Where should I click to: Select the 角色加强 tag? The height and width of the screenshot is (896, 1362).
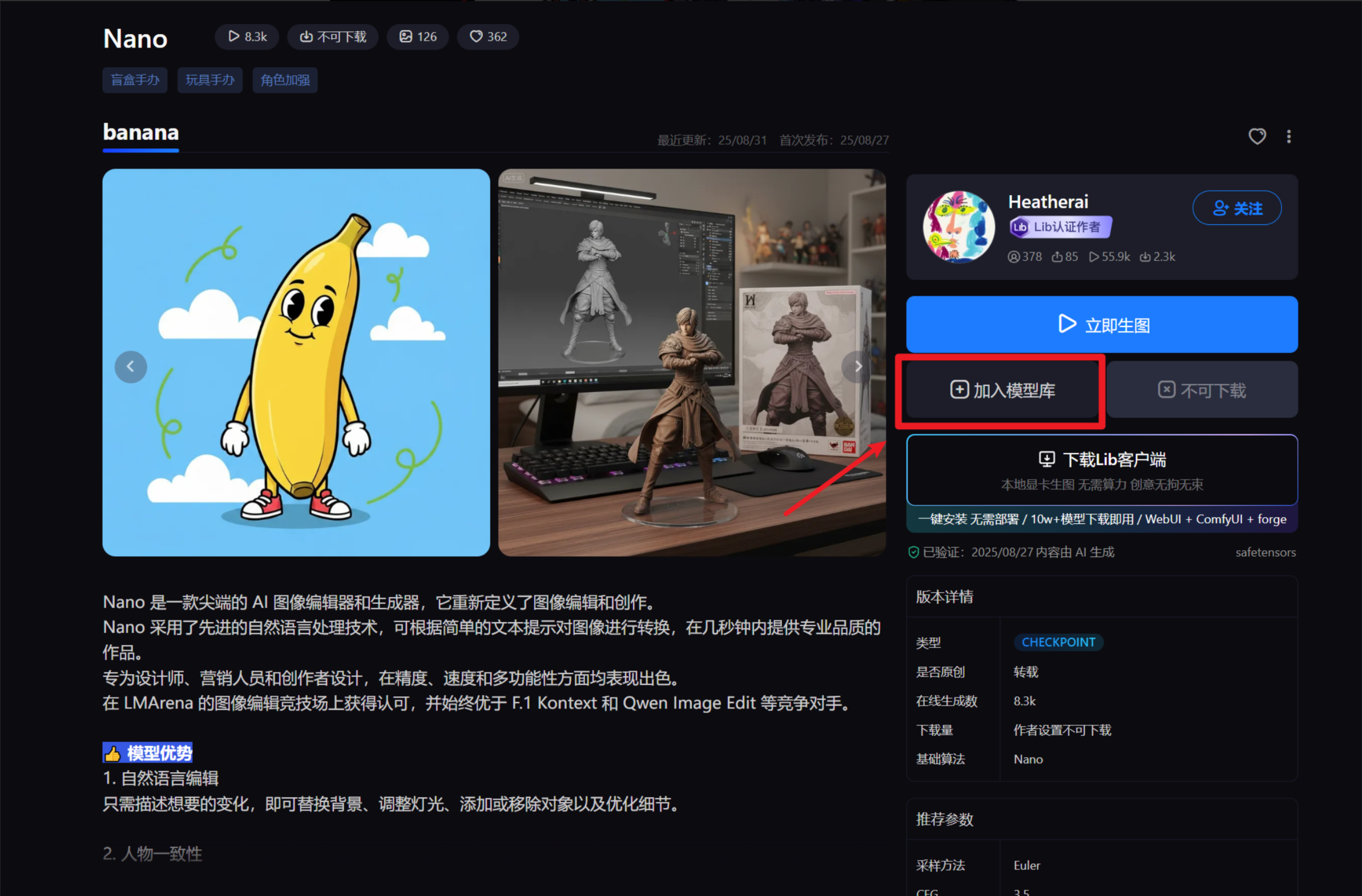[x=284, y=80]
